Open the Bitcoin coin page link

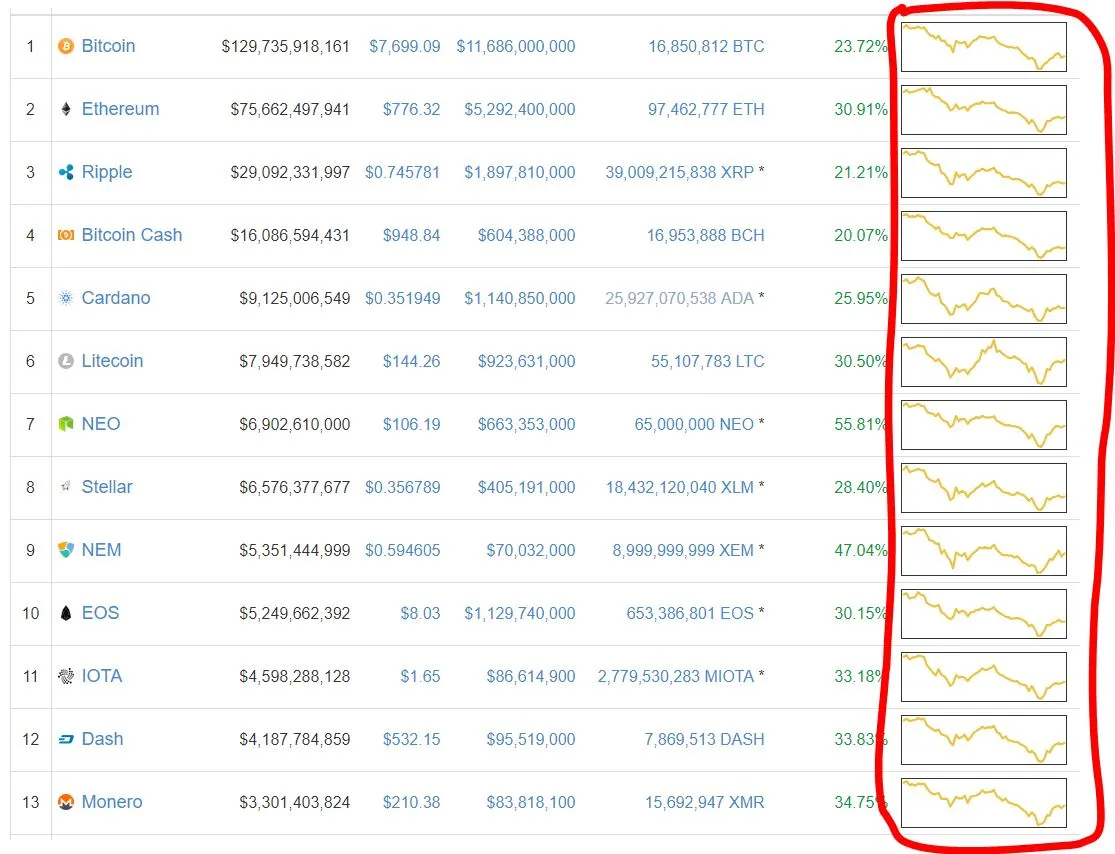108,46
